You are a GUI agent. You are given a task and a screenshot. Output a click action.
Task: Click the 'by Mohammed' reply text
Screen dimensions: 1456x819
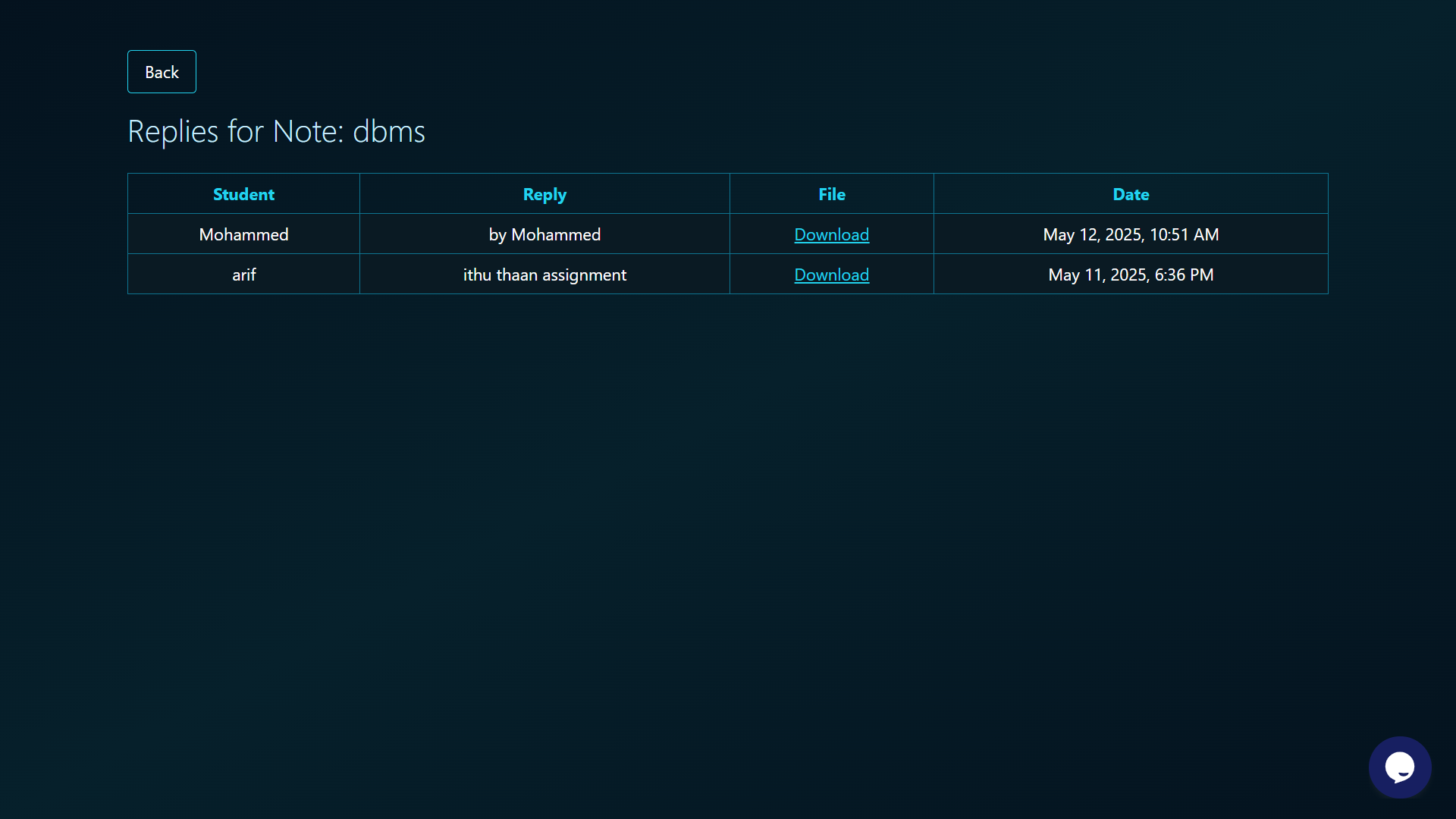coord(544,234)
